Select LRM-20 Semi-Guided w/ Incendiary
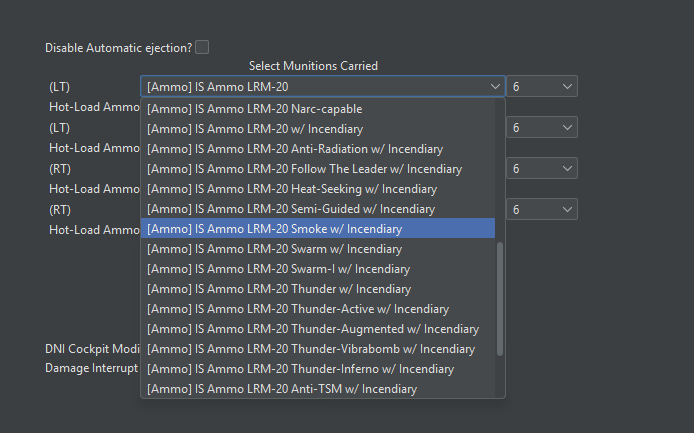 (290, 209)
